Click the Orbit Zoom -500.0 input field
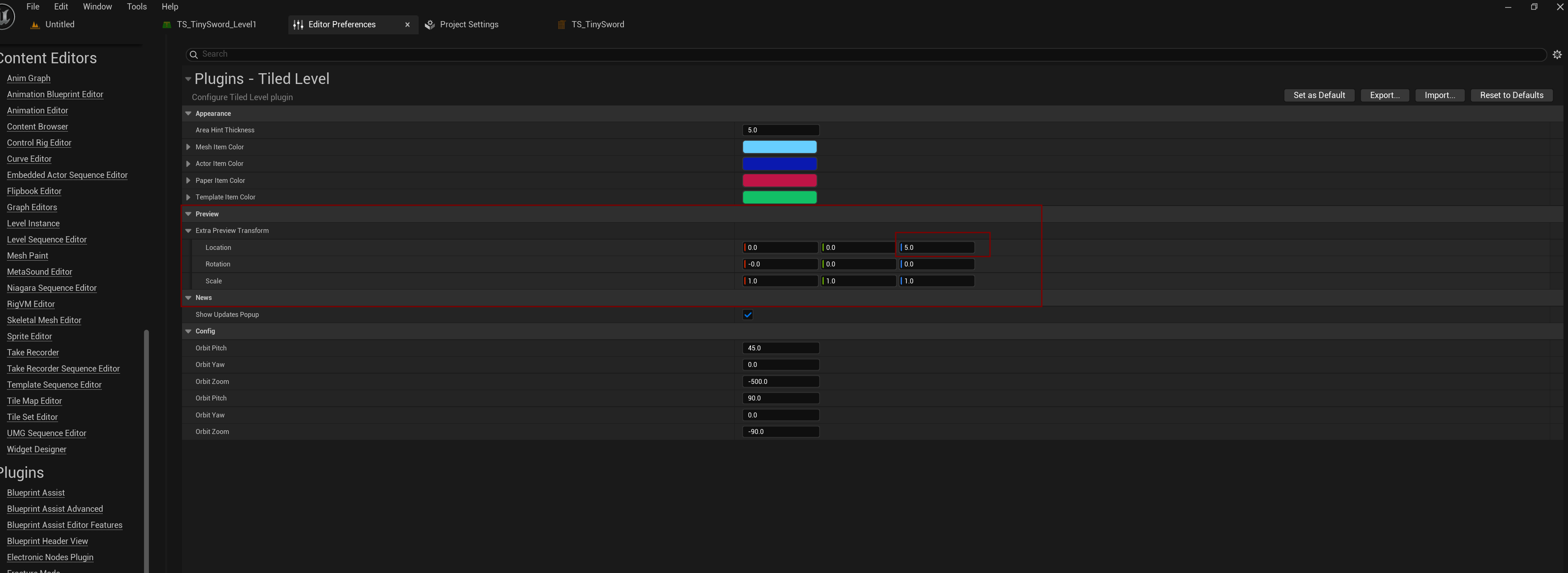 click(x=780, y=382)
